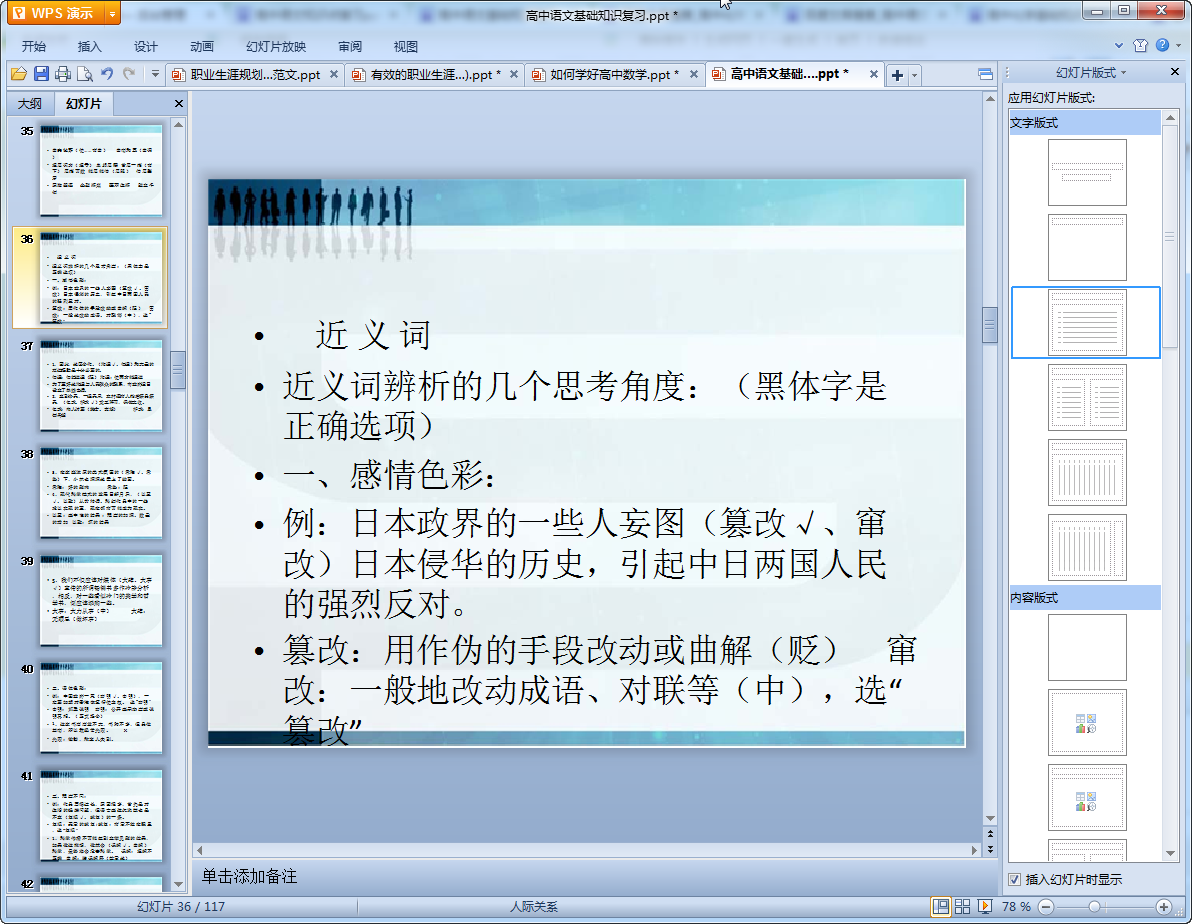Select slide 37 thumbnail
The image size is (1192, 924).
tap(101, 386)
